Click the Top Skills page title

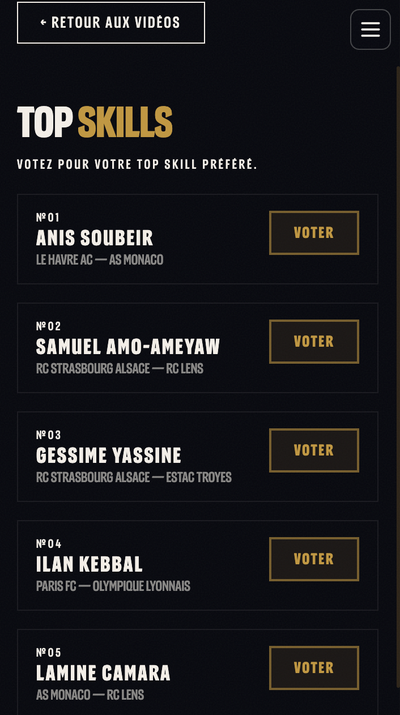95,122
